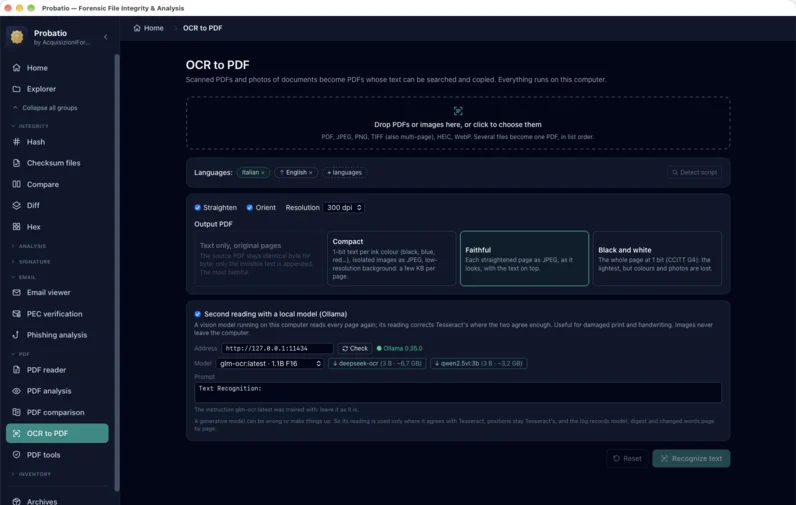The width and height of the screenshot is (796, 505).
Task: Open the glm-ocr model dropdown
Action: [270, 363]
